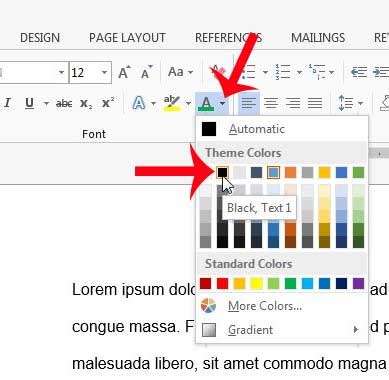The height and width of the screenshot is (380, 389).
Task: Open the Change Case (Aa) menu
Action: point(180,72)
